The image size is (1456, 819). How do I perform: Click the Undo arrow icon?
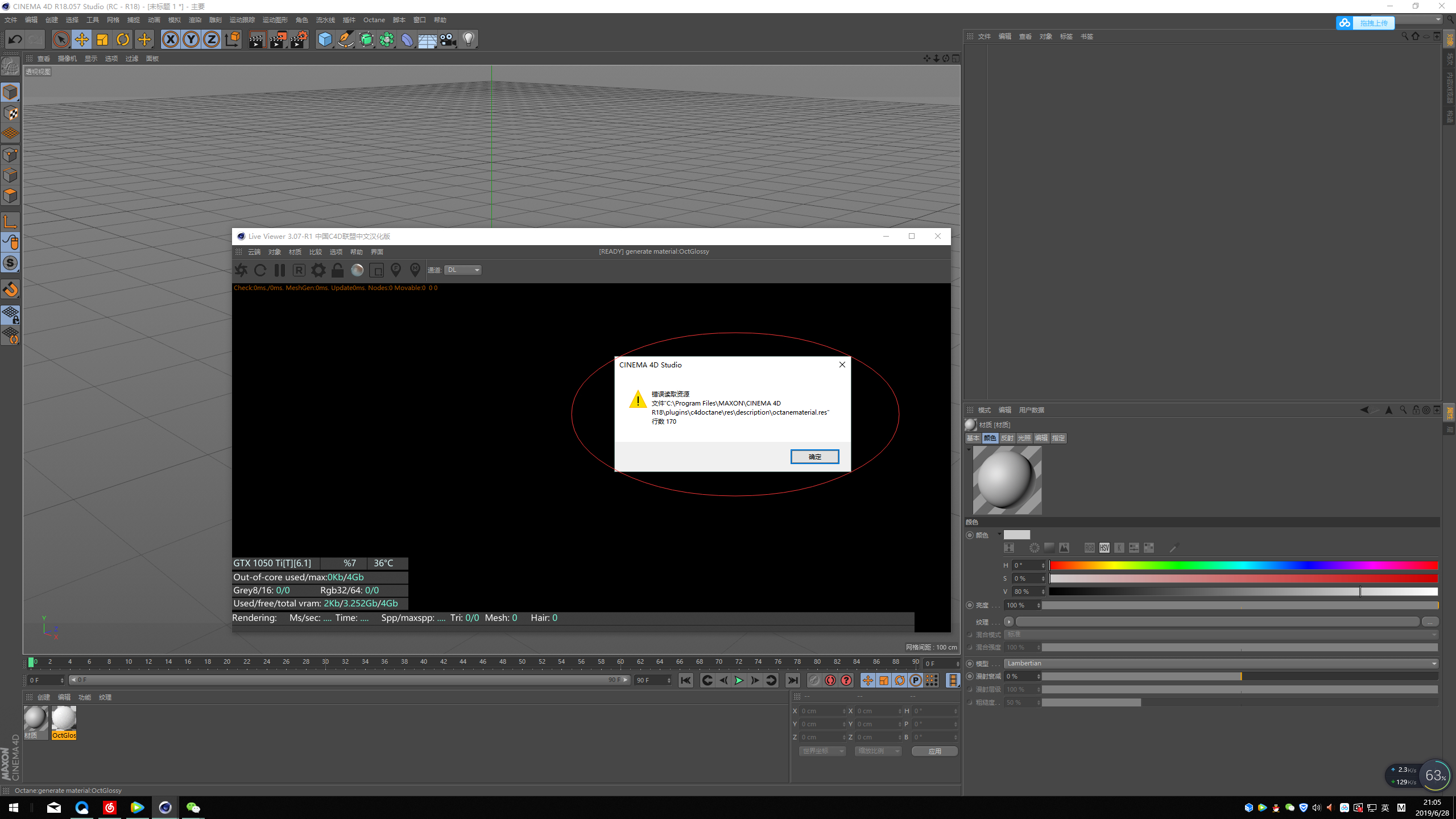(x=15, y=39)
